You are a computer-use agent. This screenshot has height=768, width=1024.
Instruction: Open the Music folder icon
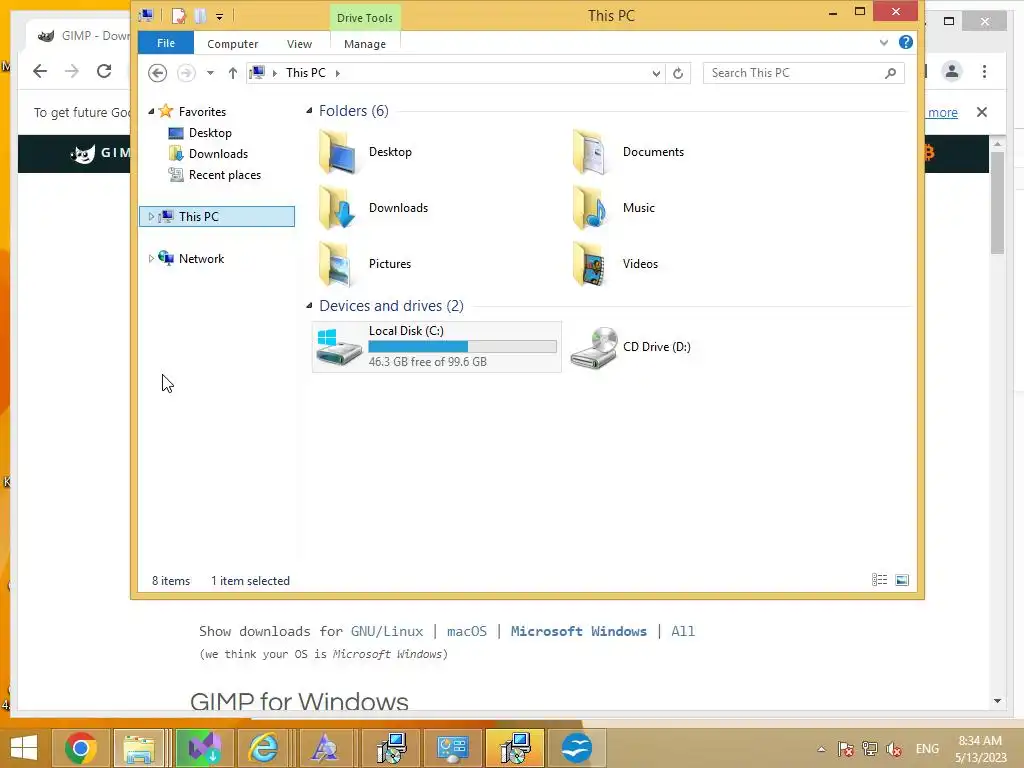[590, 208]
